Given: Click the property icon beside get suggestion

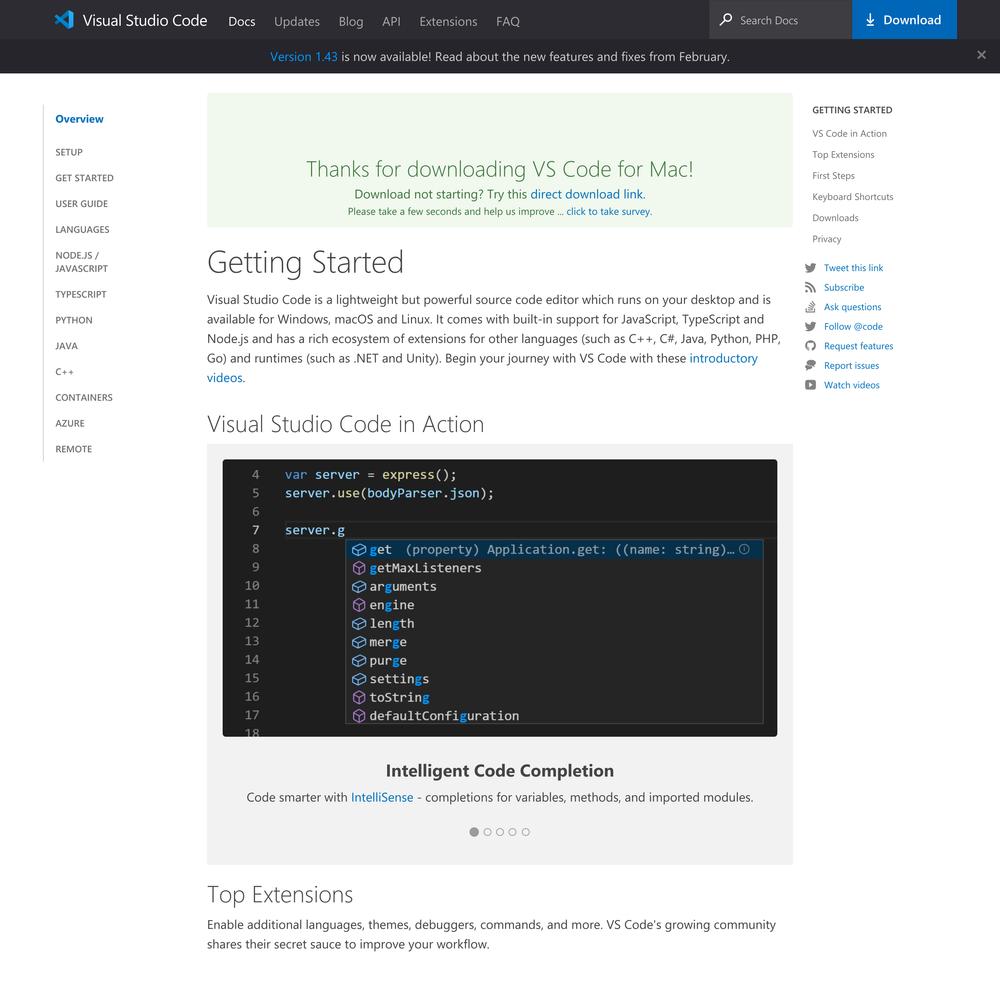Looking at the screenshot, I should (359, 550).
